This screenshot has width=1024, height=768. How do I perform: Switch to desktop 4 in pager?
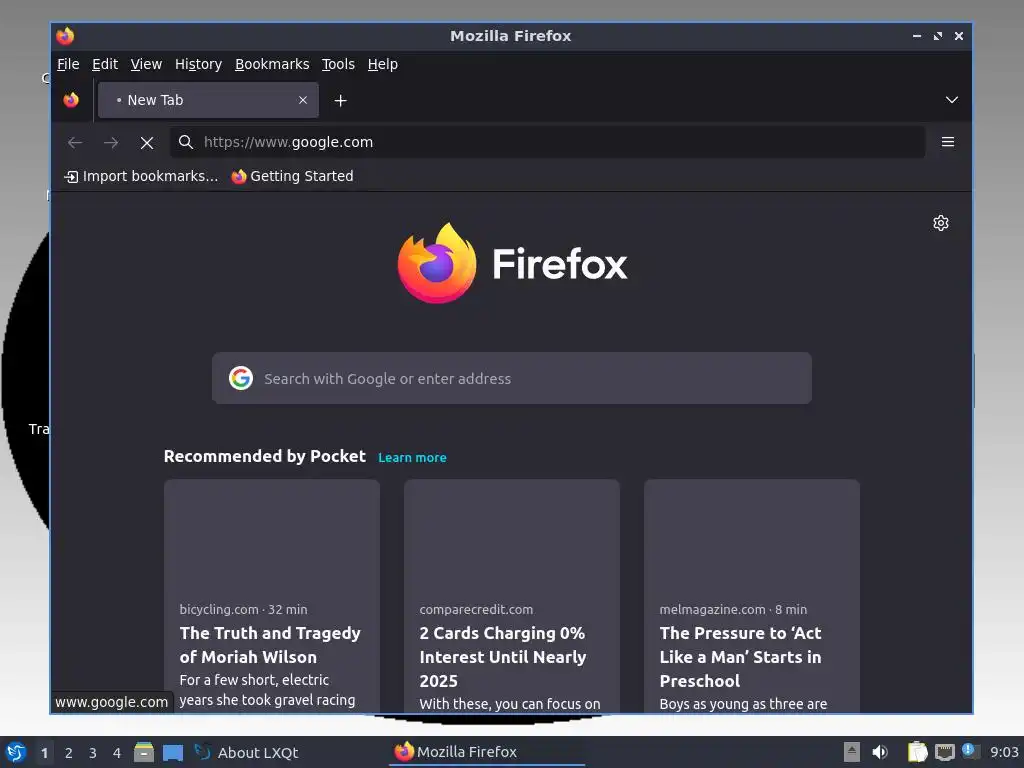coord(117,753)
